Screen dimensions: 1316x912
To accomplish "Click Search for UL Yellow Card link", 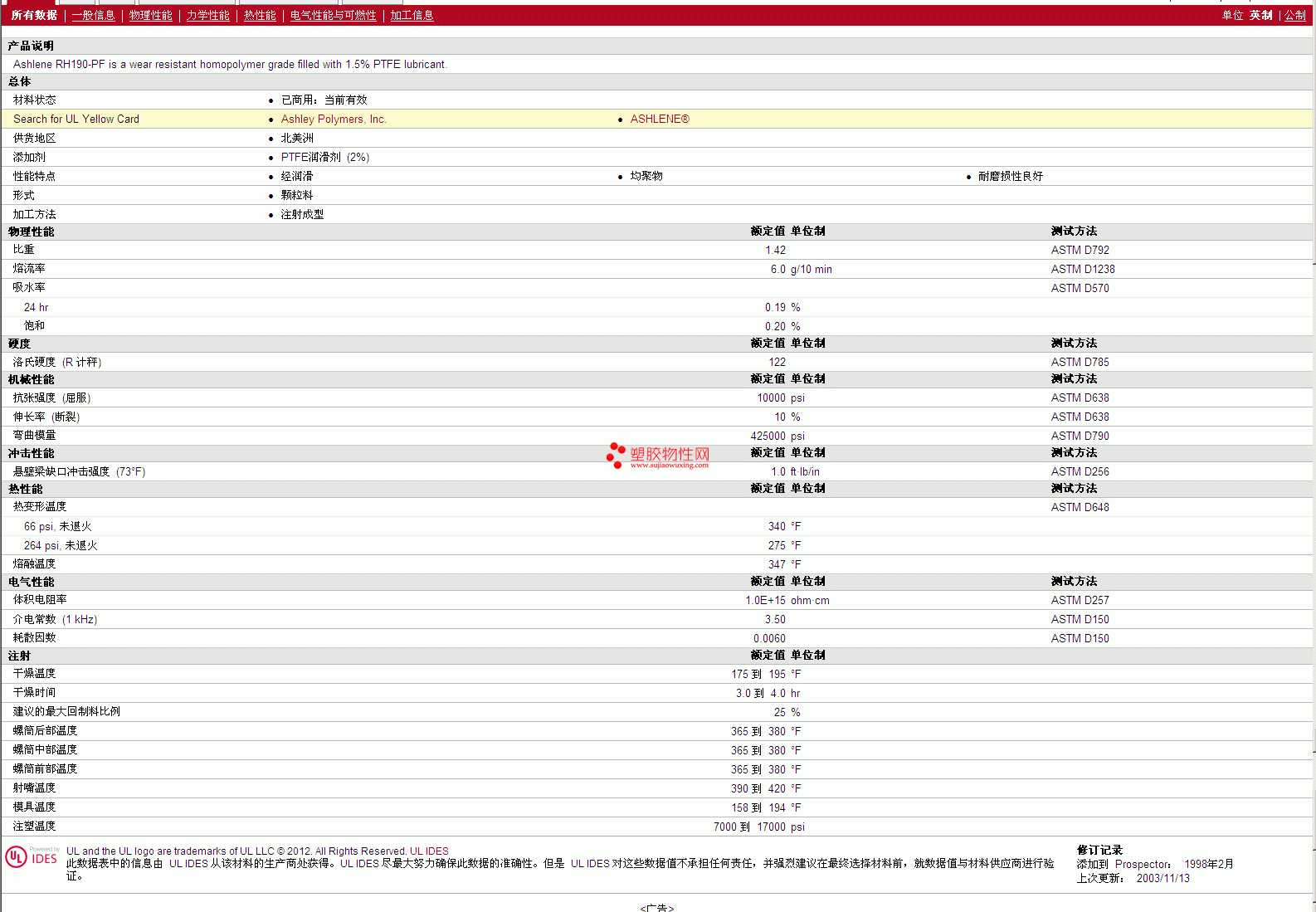I will pyautogui.click(x=76, y=119).
